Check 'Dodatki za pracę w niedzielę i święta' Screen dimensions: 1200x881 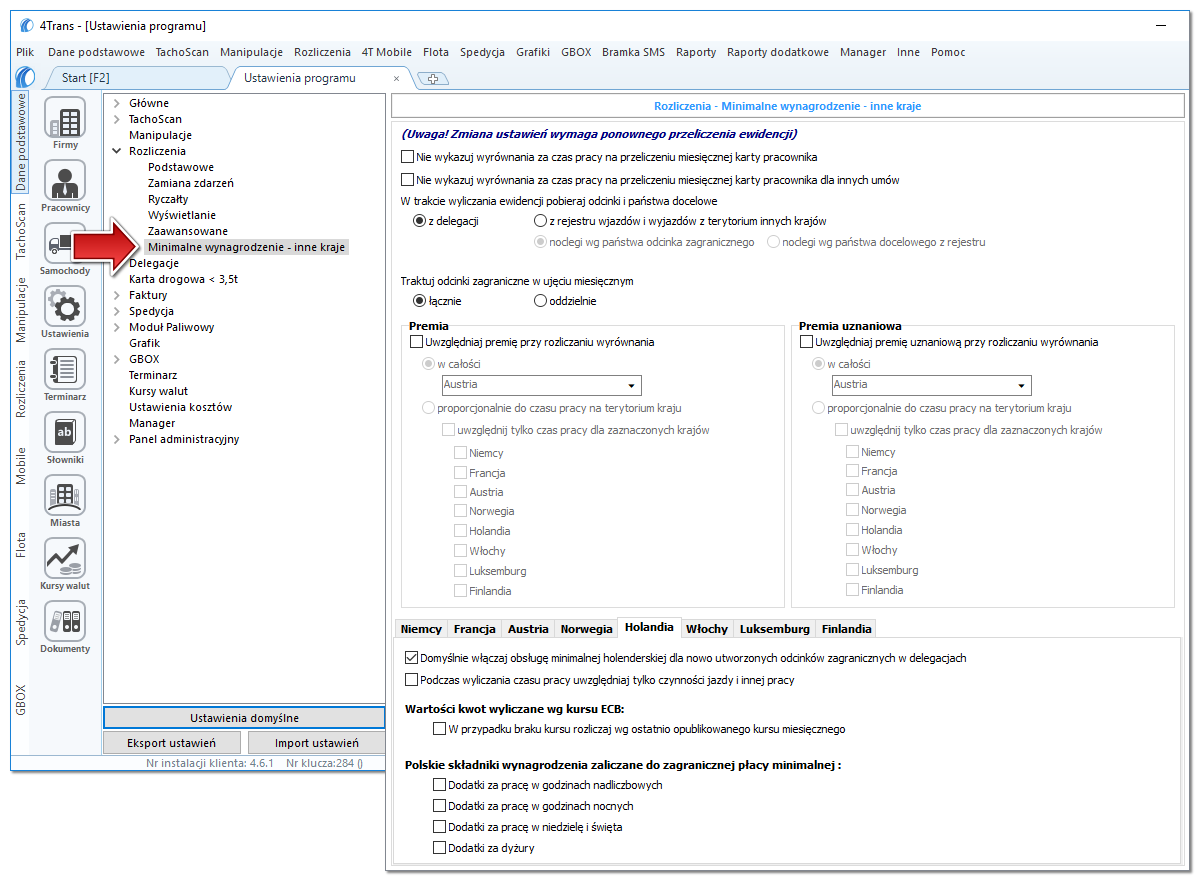point(439,827)
